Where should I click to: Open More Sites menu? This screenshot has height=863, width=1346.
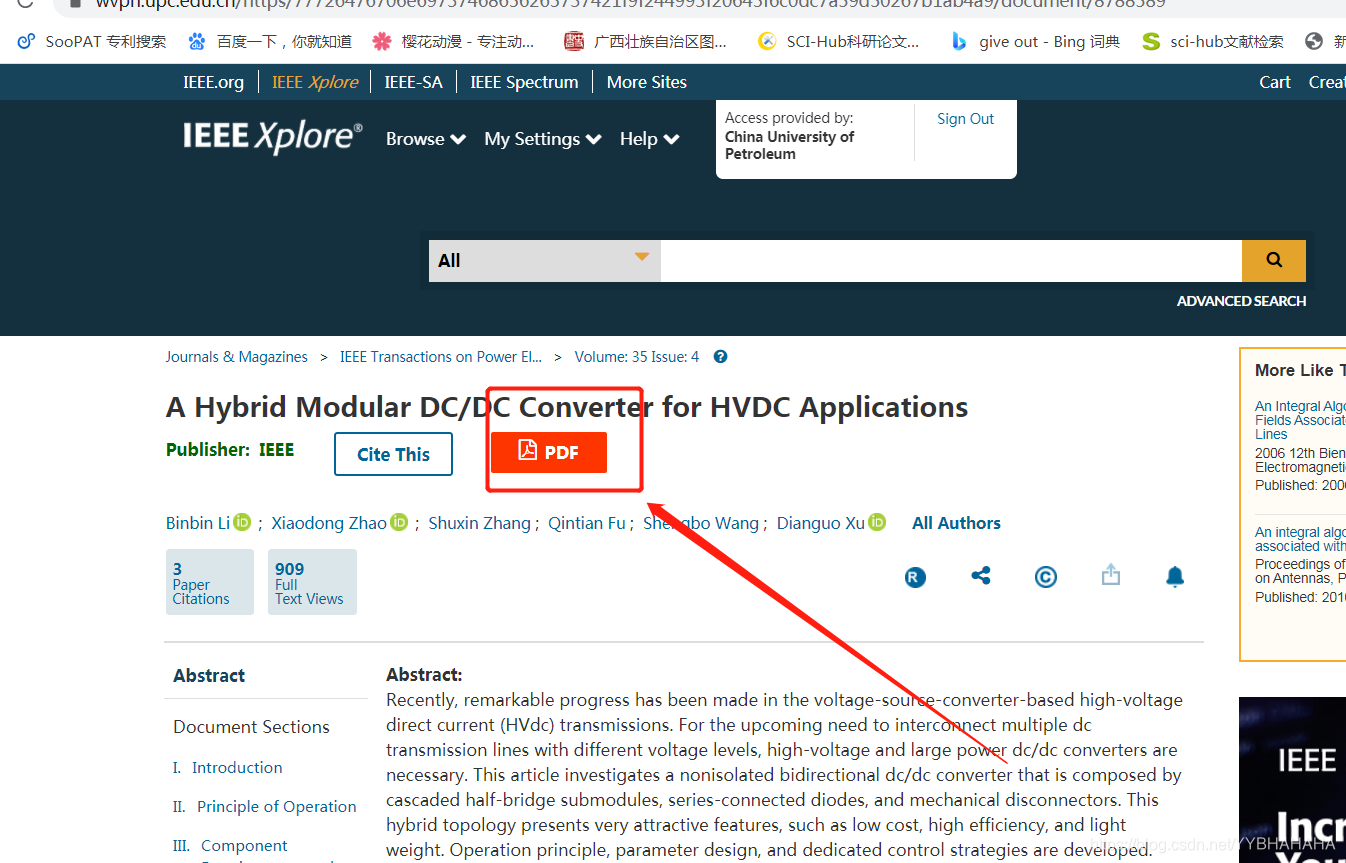(x=647, y=82)
